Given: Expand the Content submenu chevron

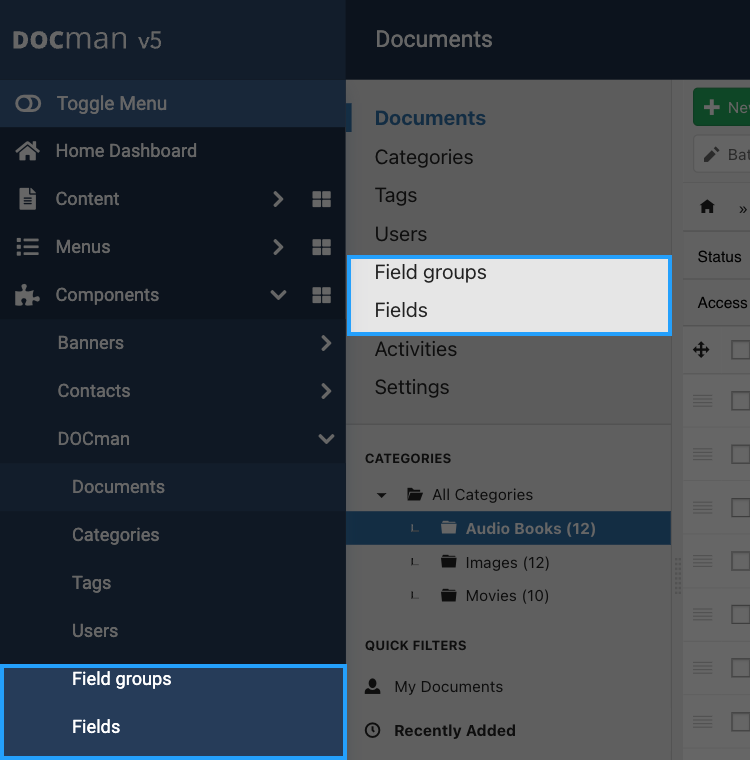Looking at the screenshot, I should (278, 199).
